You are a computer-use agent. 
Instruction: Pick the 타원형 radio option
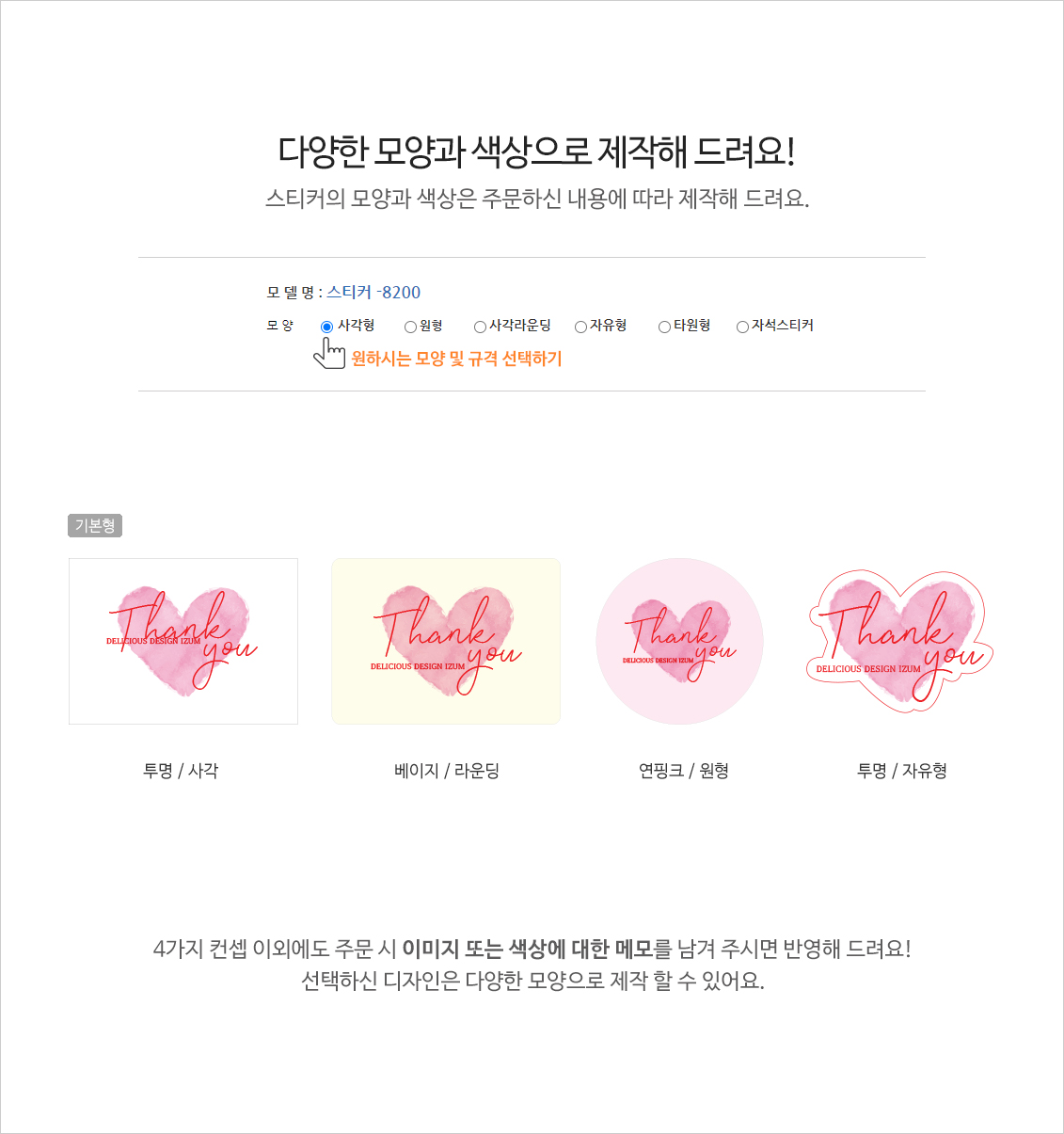[664, 327]
